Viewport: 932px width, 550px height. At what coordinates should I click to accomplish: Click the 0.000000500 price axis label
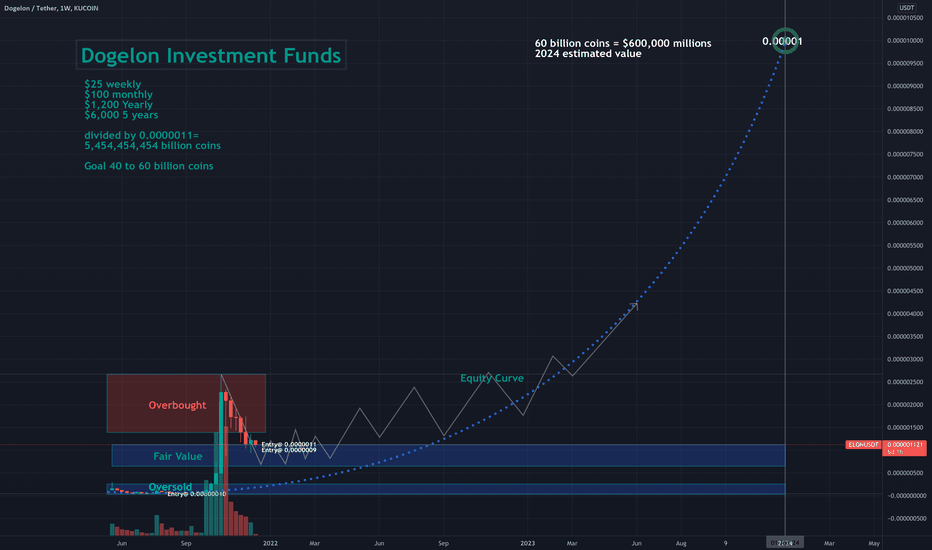(905, 473)
